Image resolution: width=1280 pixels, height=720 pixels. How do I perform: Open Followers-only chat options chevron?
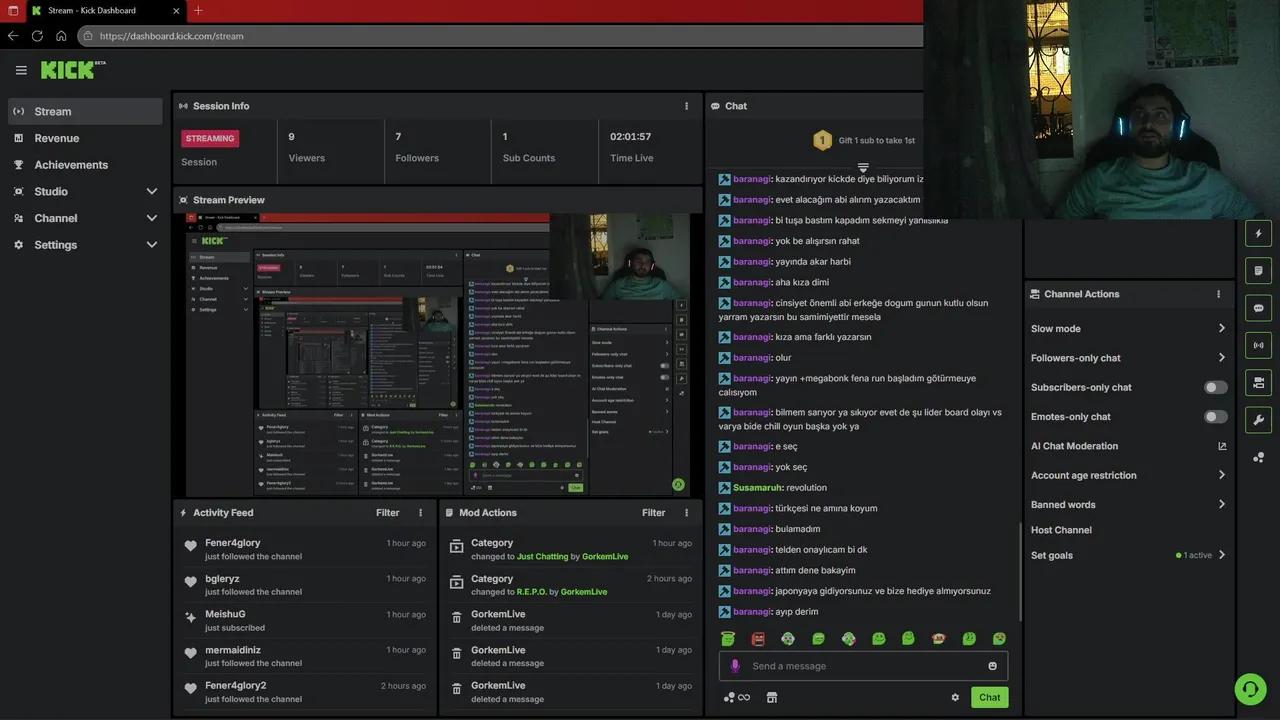coord(1221,358)
